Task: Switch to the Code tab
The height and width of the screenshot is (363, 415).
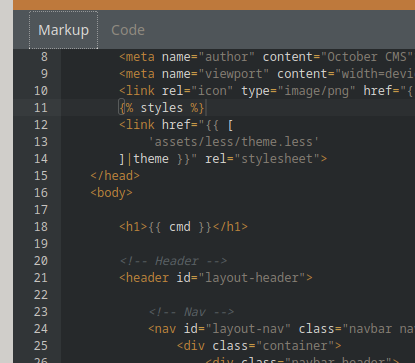Action: 128,30
